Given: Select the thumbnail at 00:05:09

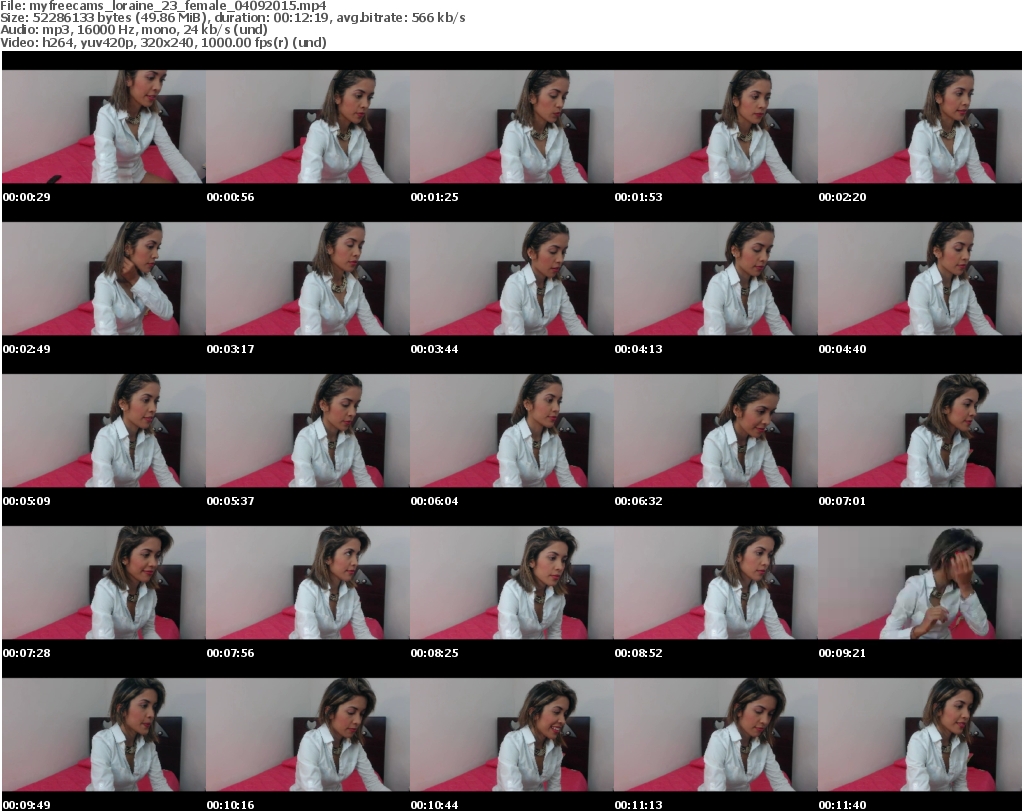Looking at the screenshot, I should pos(104,431).
